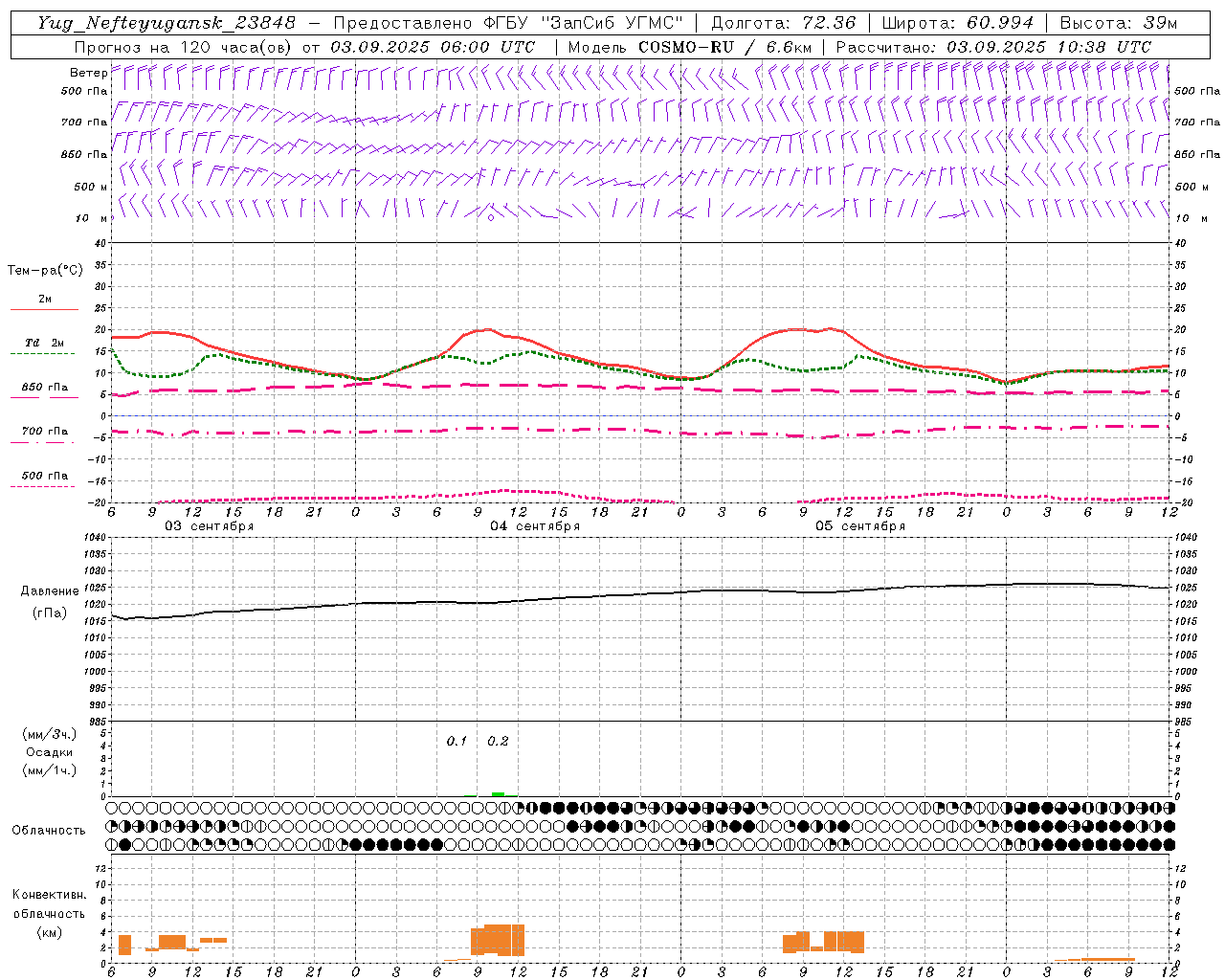Click the Td 2м dew point legend entry
This screenshot has width=1225, height=980.
point(44,343)
